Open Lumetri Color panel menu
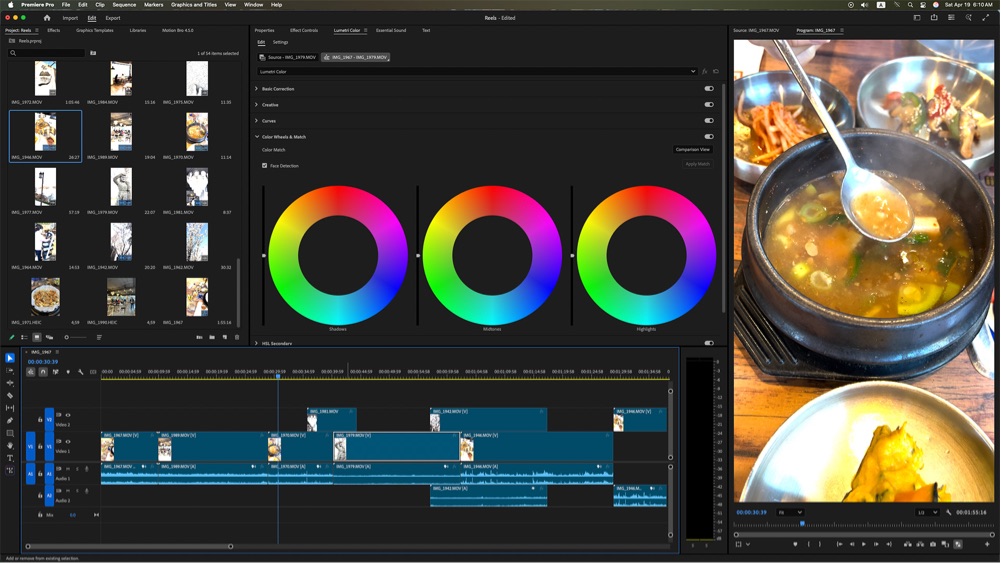This screenshot has height=563, width=1001. click(x=366, y=30)
